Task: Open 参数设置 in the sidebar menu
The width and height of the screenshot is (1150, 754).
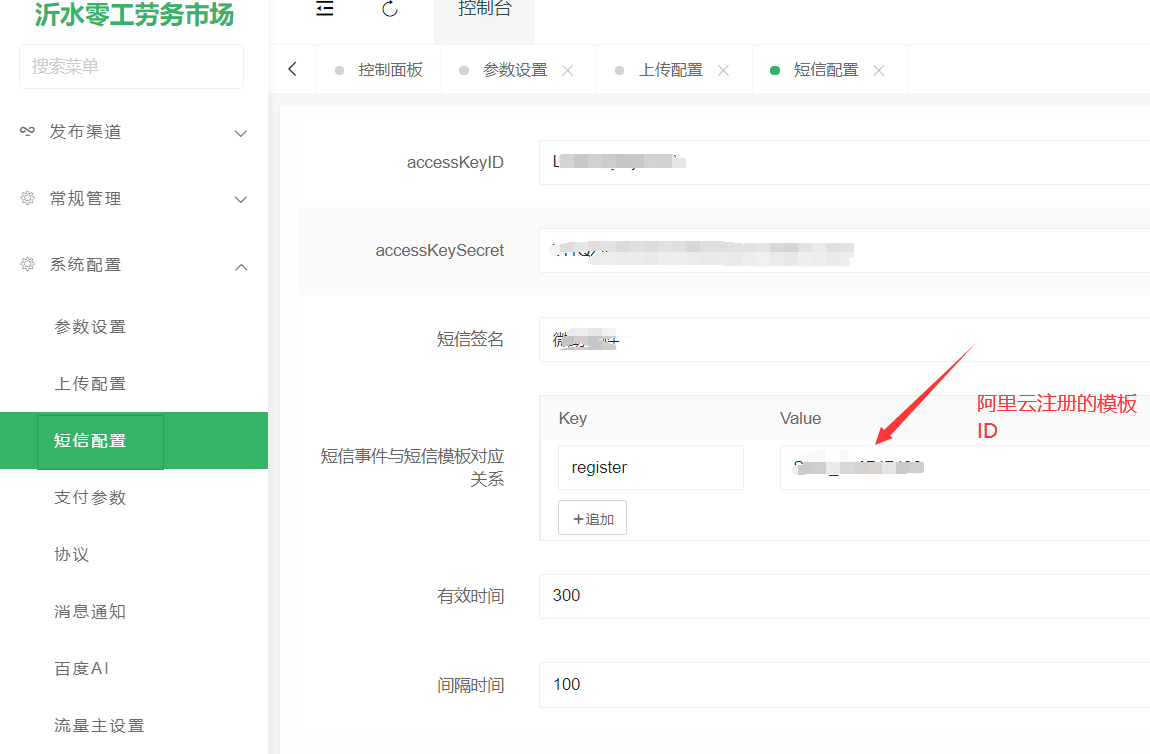Action: point(90,327)
